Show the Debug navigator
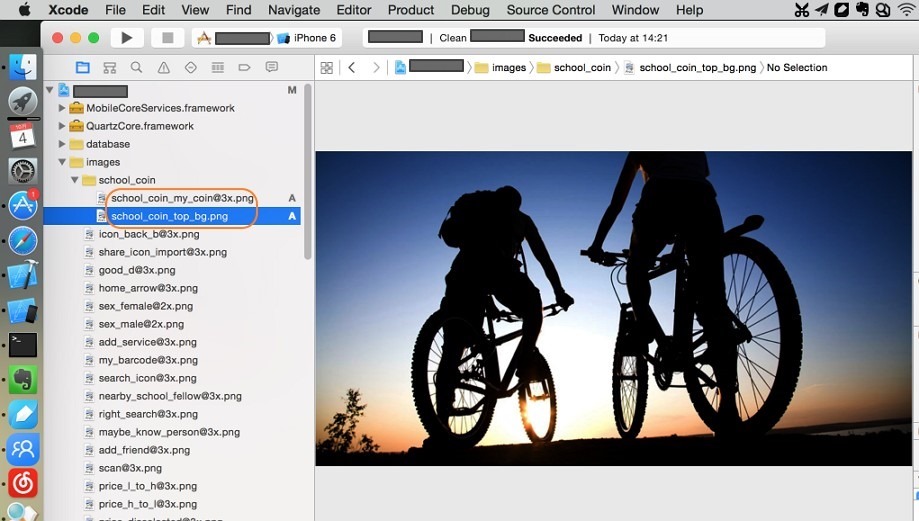This screenshot has height=521, width=919. pyautogui.click(x=218, y=68)
